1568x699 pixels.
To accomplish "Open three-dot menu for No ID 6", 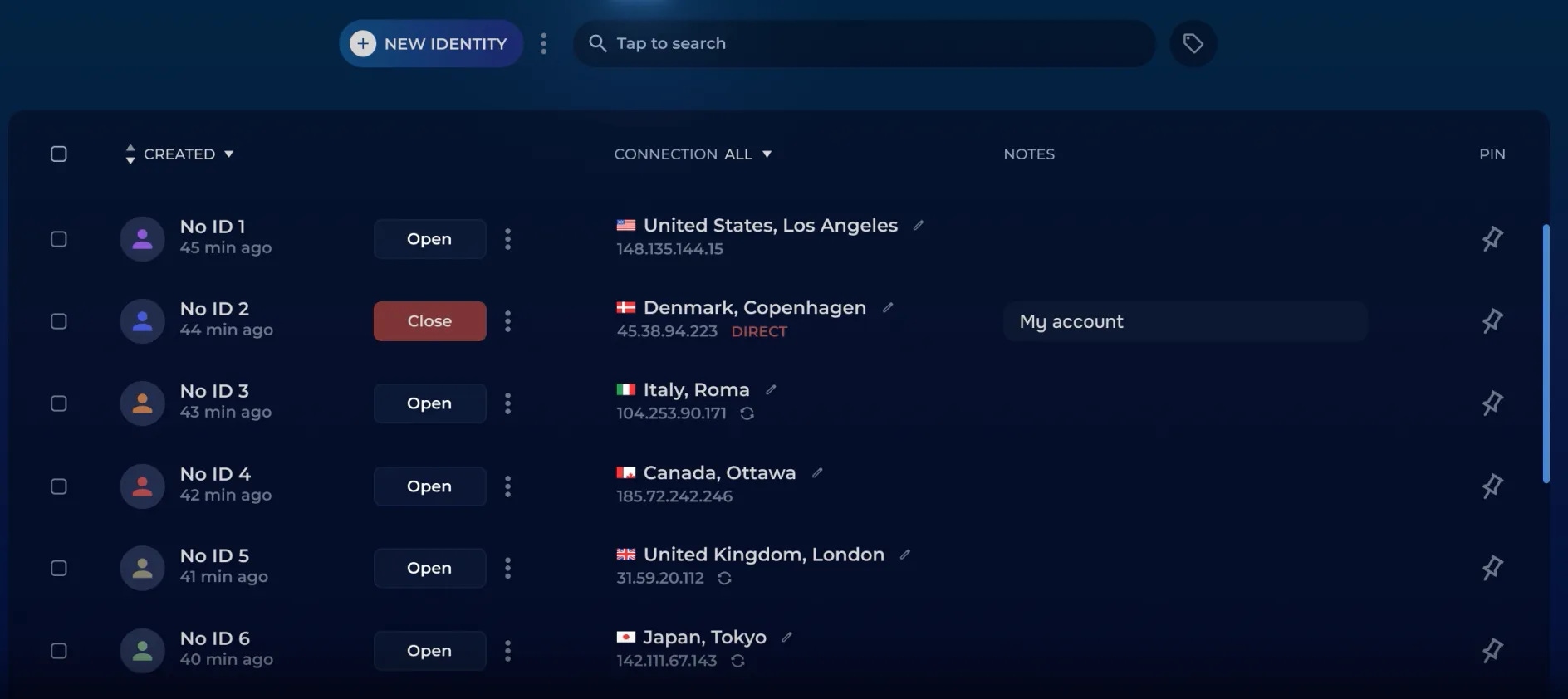I will 507,651.
